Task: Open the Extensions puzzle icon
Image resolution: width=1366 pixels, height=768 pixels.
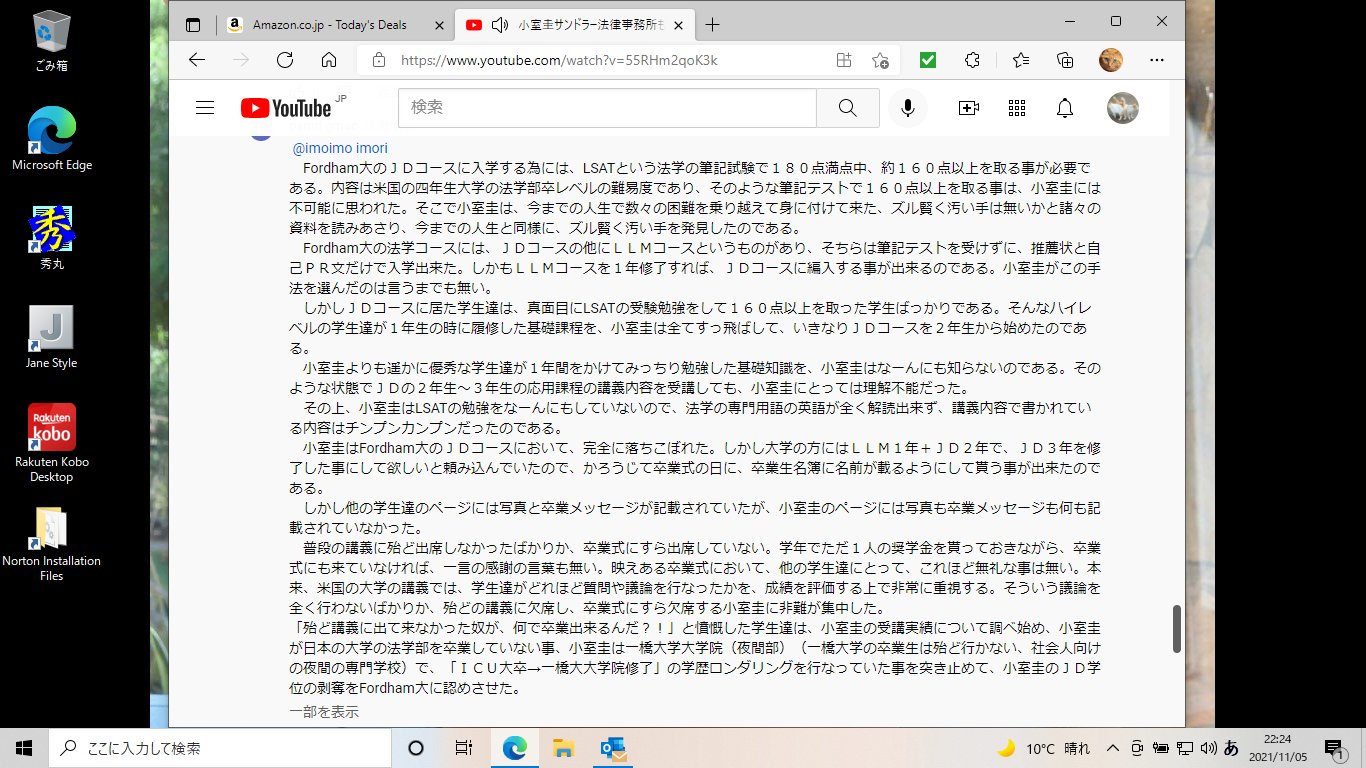Action: [x=972, y=60]
